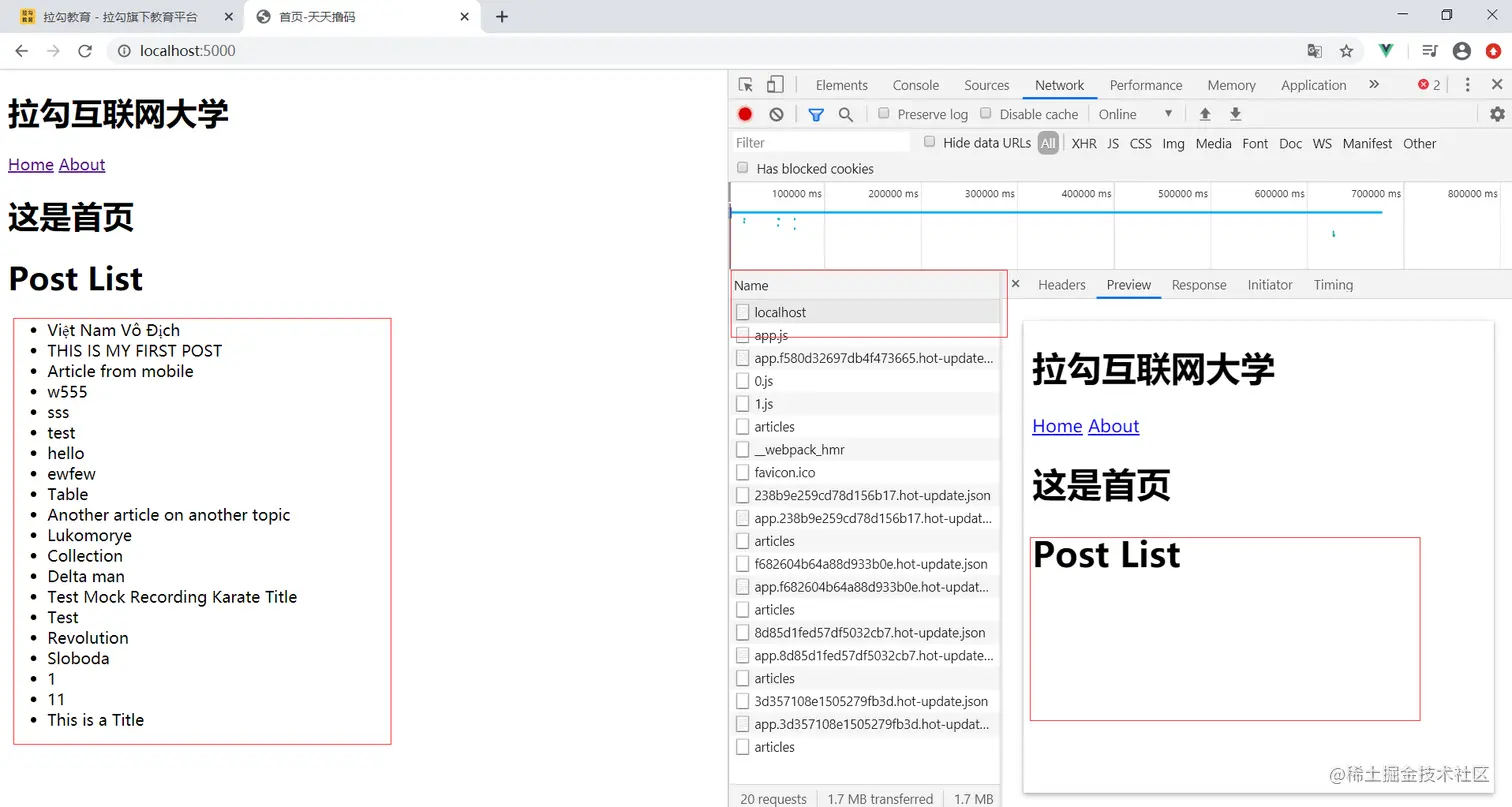Open the Chrome profile avatar

pos(1462,51)
